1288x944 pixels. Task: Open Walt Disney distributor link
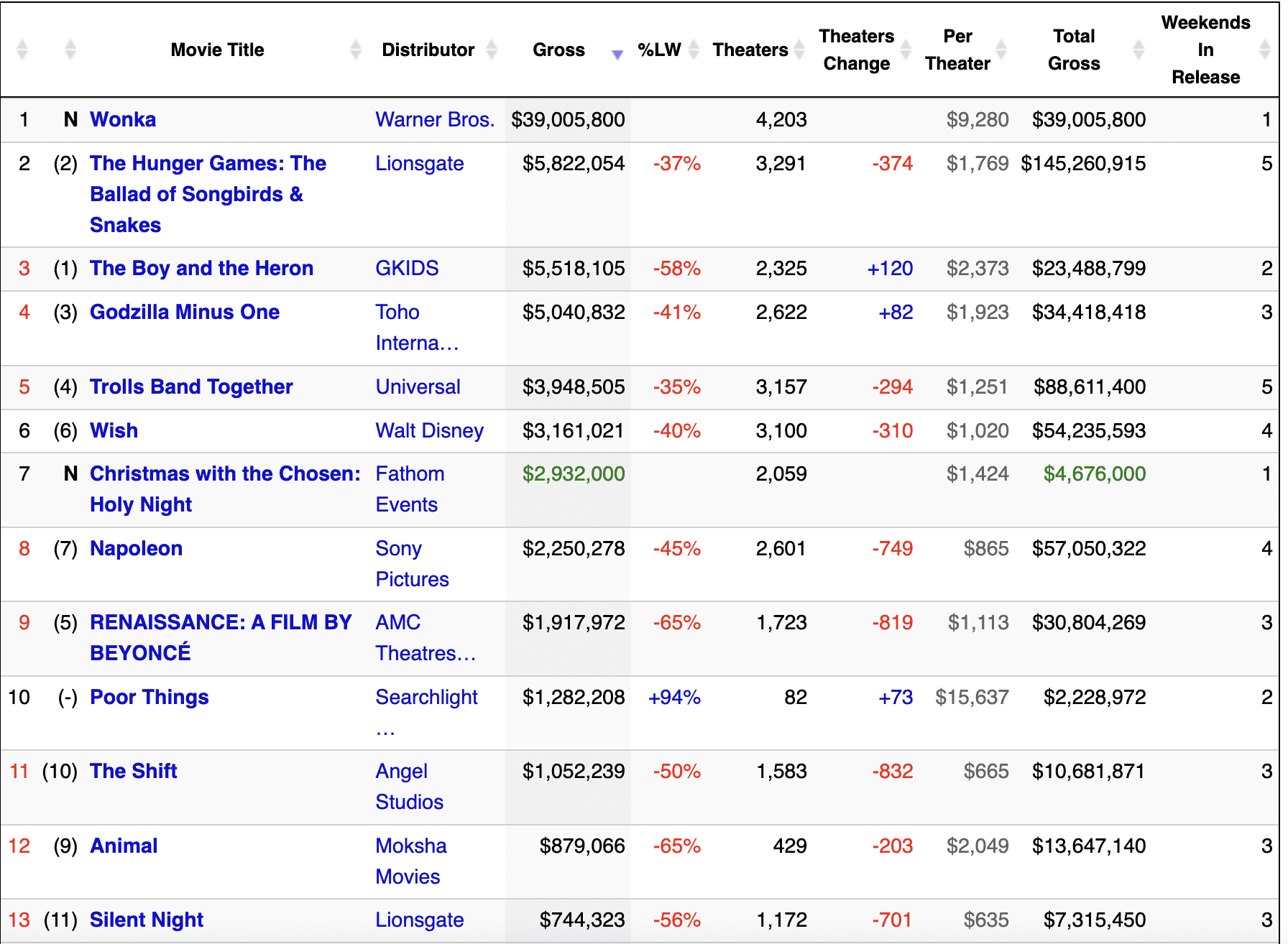430,430
